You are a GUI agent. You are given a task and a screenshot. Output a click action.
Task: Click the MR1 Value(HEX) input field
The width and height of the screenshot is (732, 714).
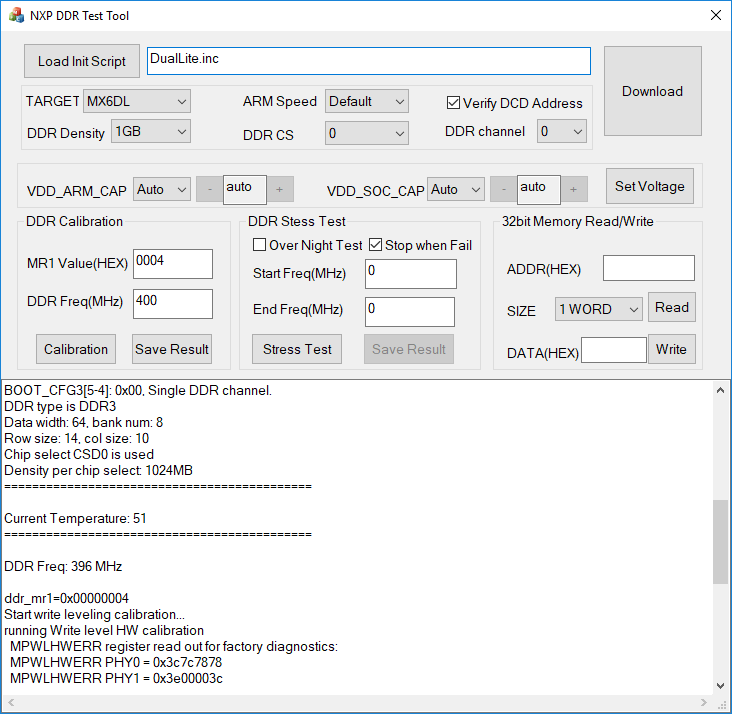[x=173, y=264]
